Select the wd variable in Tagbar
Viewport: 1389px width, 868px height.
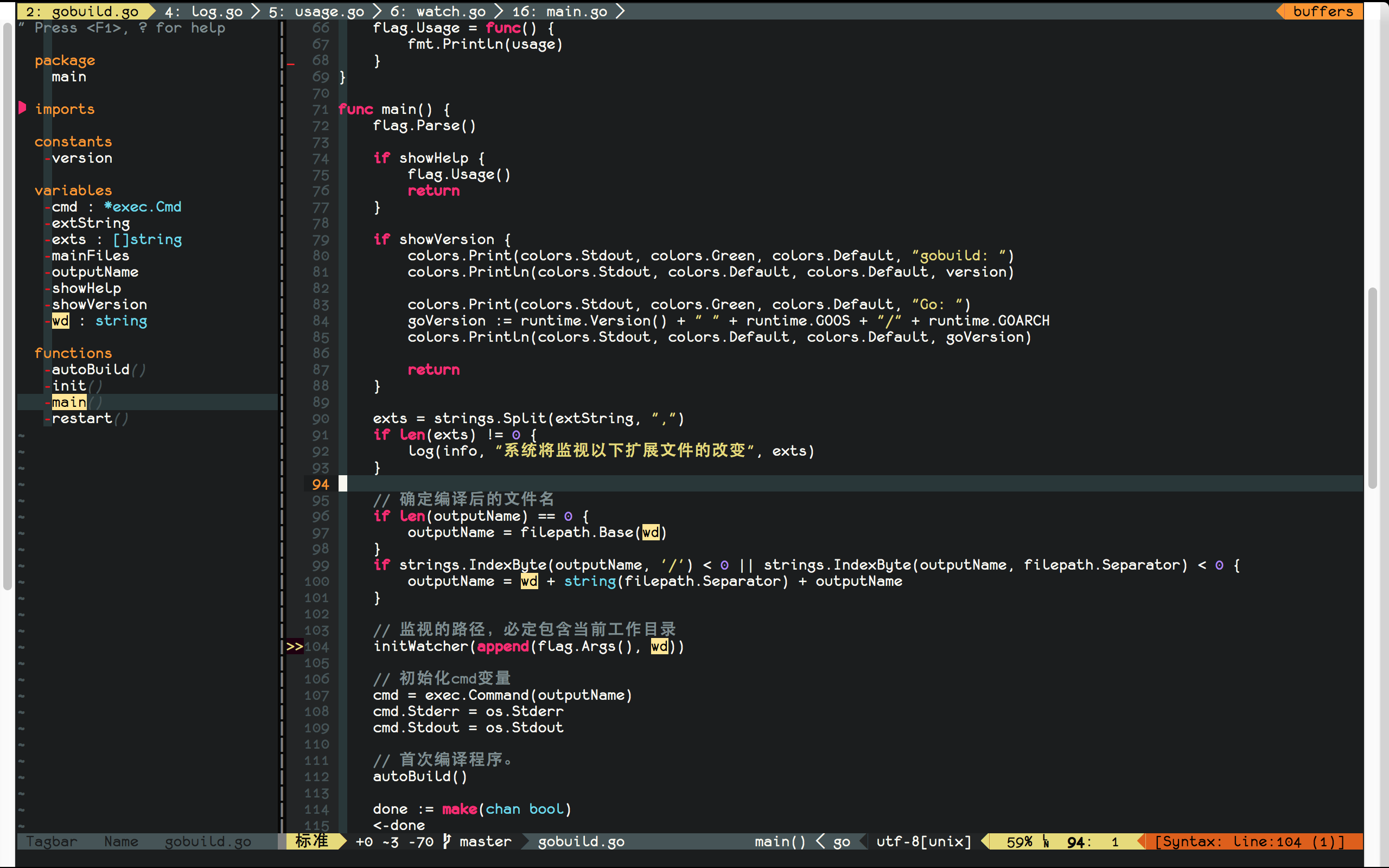tap(60, 321)
